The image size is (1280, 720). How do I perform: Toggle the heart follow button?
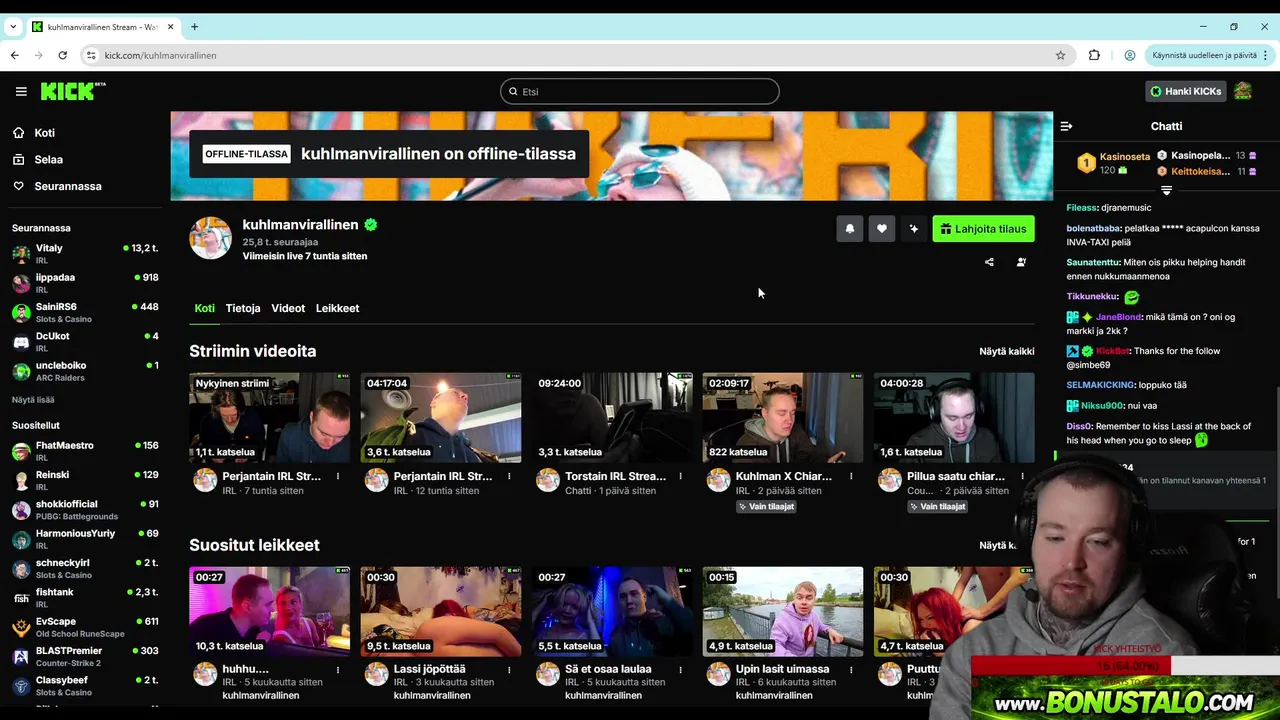pos(882,229)
